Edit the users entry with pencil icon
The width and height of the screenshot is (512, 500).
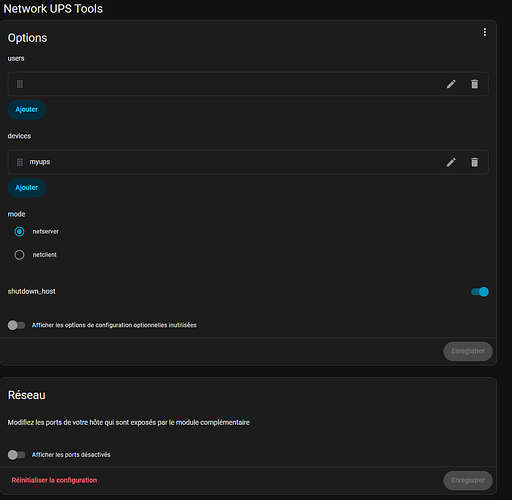pyautogui.click(x=451, y=84)
